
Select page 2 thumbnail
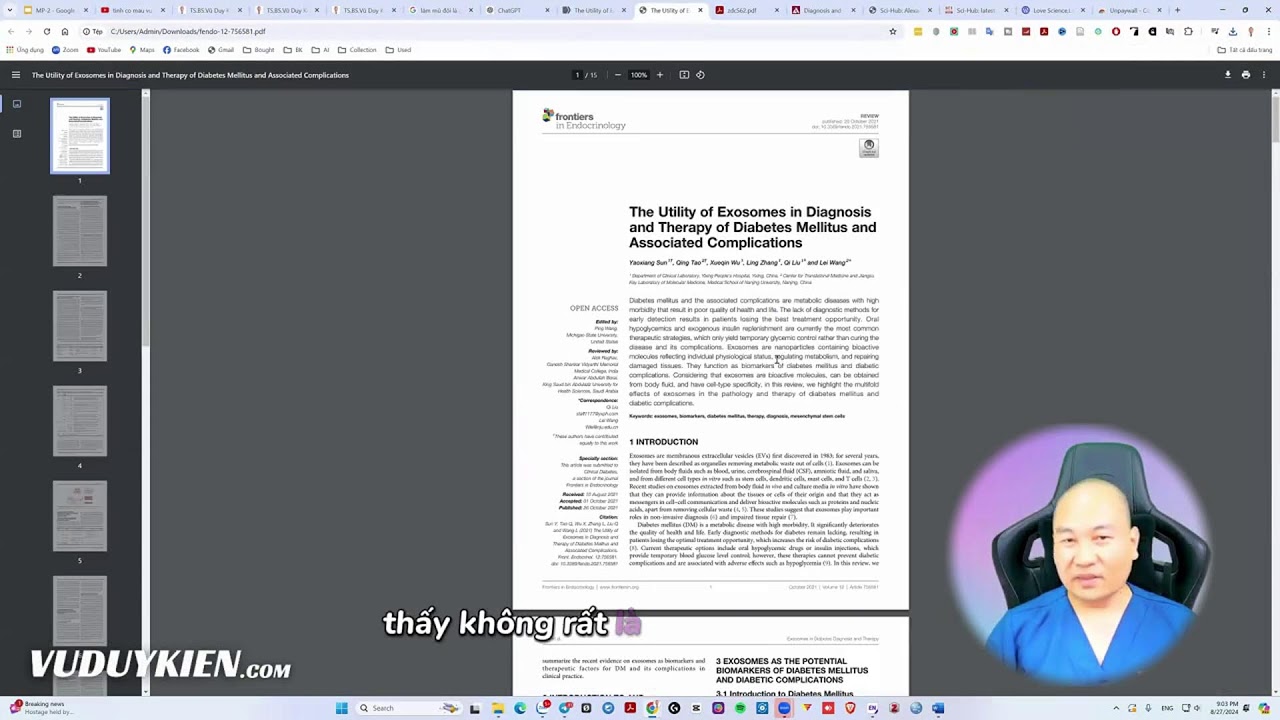pos(80,231)
